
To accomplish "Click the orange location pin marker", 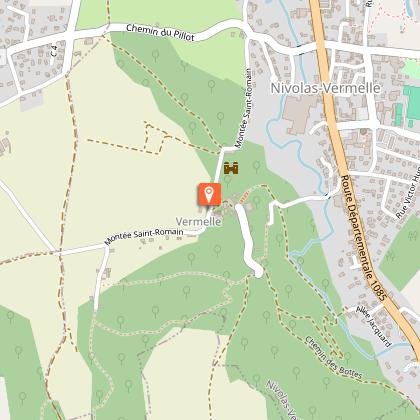I will click(x=209, y=194).
